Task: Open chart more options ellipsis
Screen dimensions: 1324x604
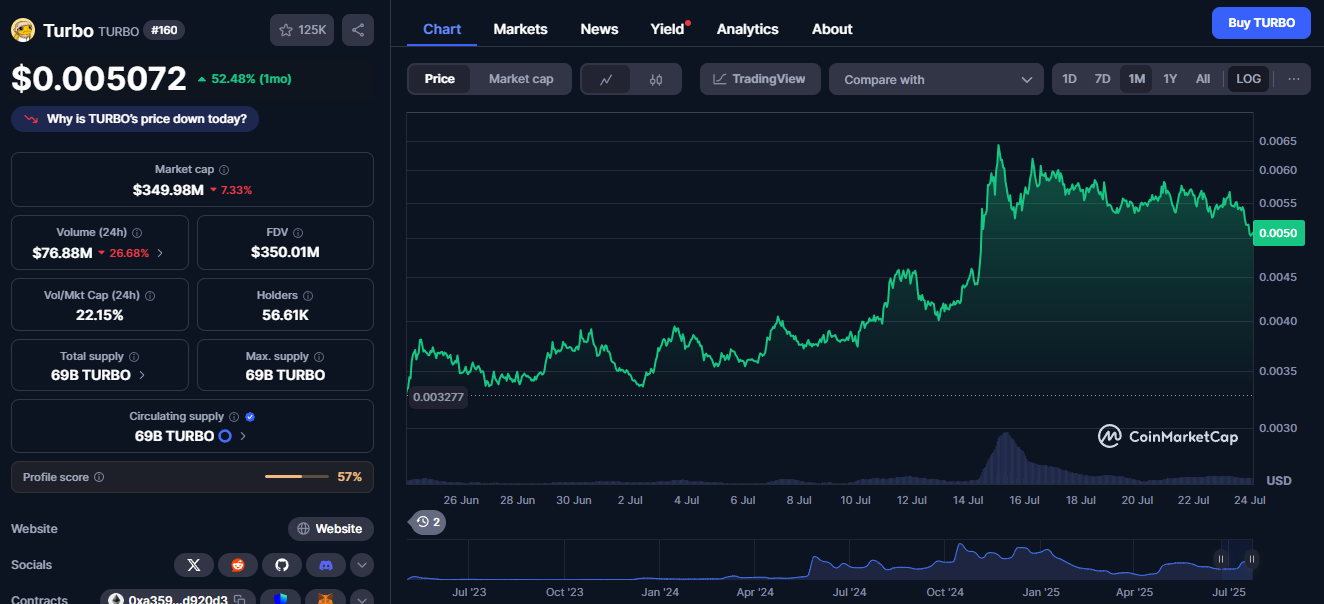Action: (1294, 79)
